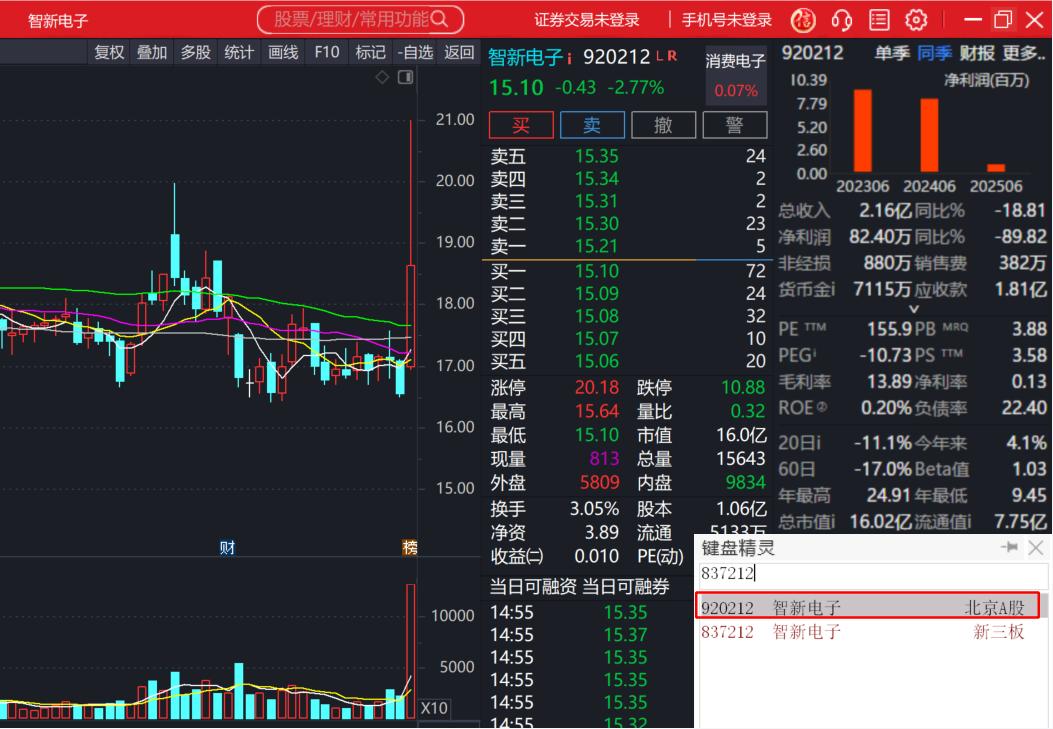
Task: Click the 跌停 price 10.88
Action: click(743, 387)
